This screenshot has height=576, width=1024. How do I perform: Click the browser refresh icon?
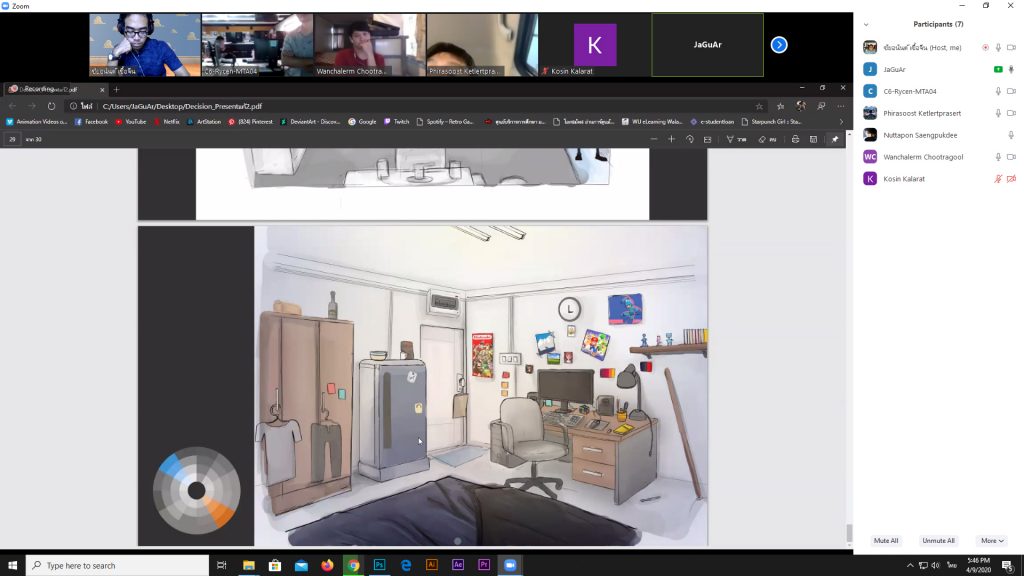(52, 106)
